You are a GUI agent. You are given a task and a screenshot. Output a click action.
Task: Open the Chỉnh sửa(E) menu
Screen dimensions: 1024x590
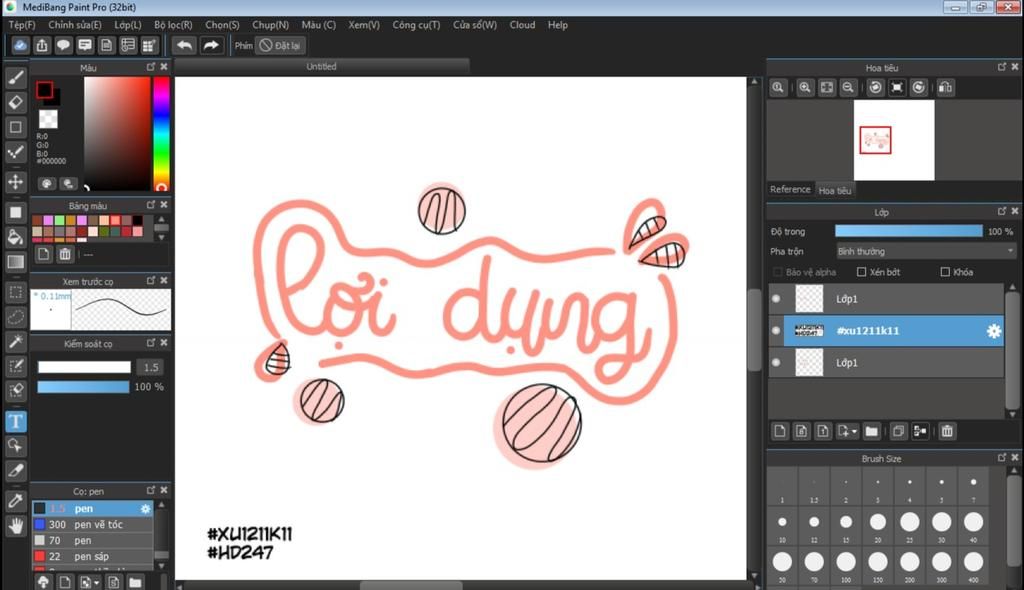74,25
